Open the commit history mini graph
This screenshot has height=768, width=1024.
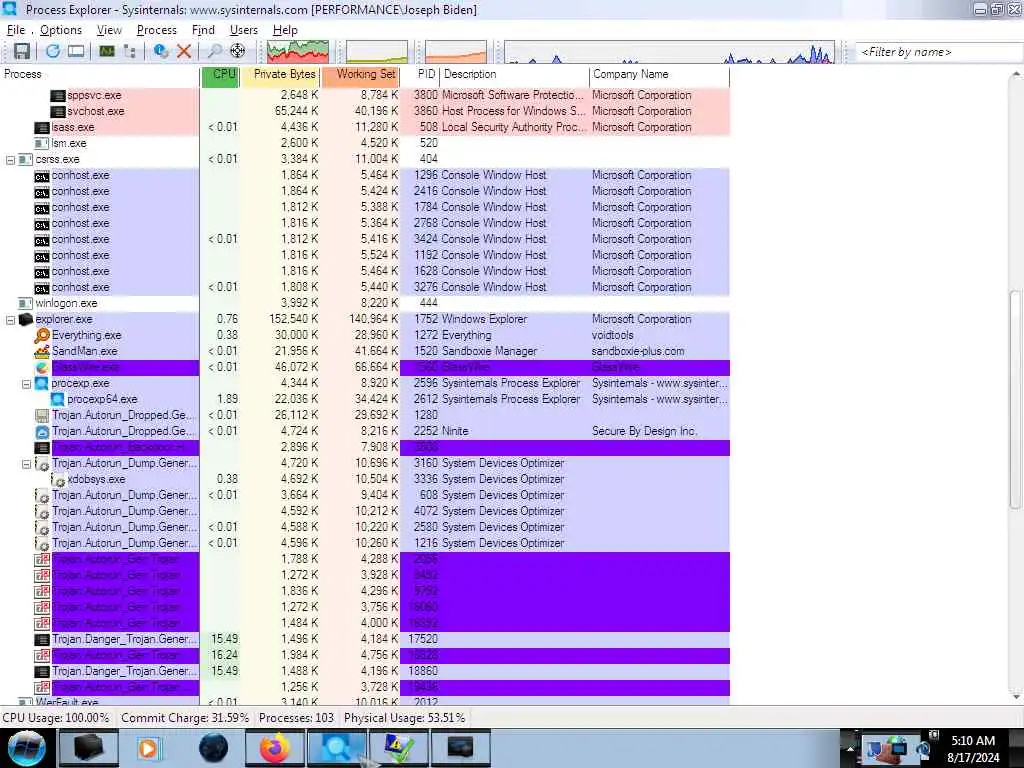[377, 52]
